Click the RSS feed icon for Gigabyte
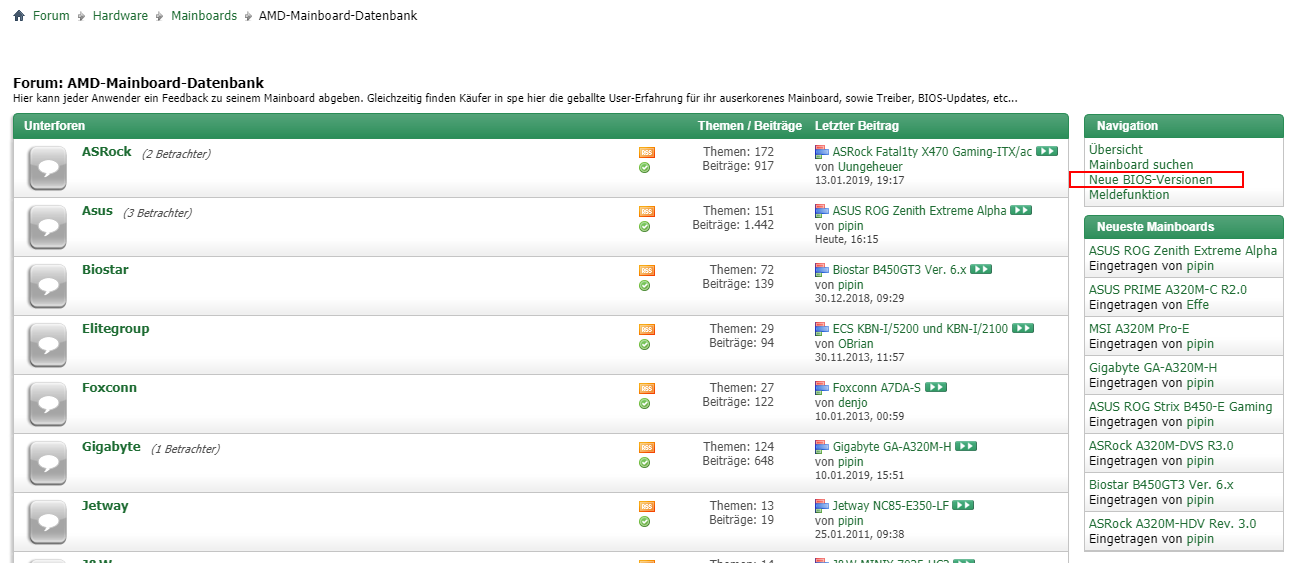 [646, 448]
